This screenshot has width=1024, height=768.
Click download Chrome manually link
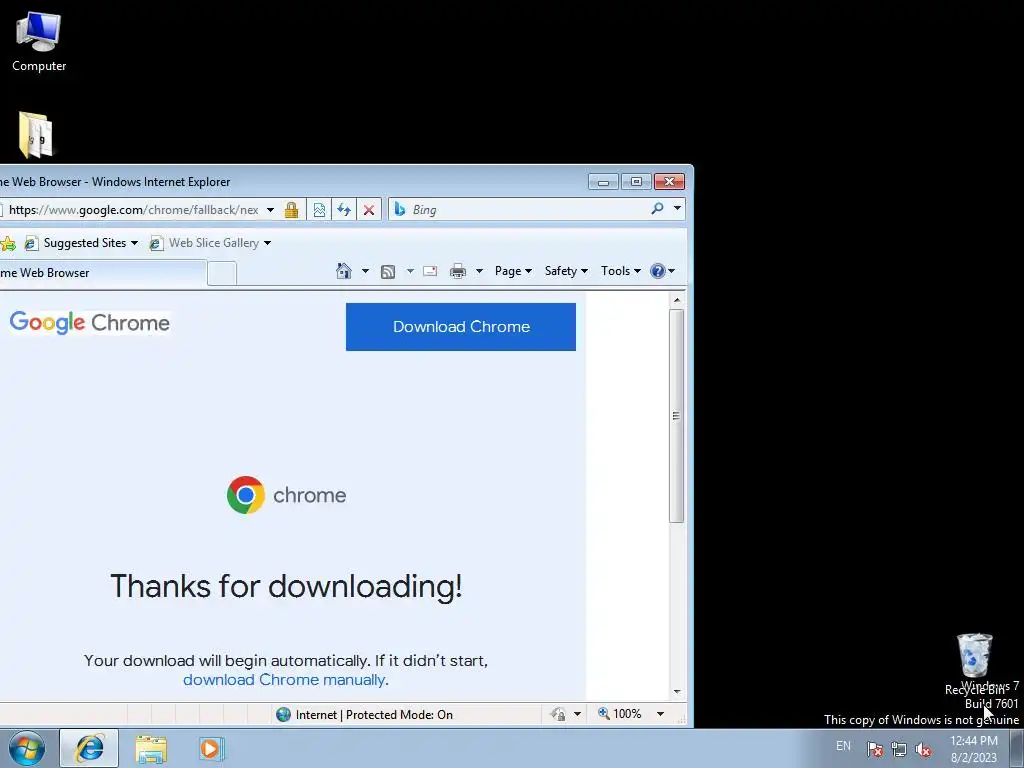click(283, 680)
